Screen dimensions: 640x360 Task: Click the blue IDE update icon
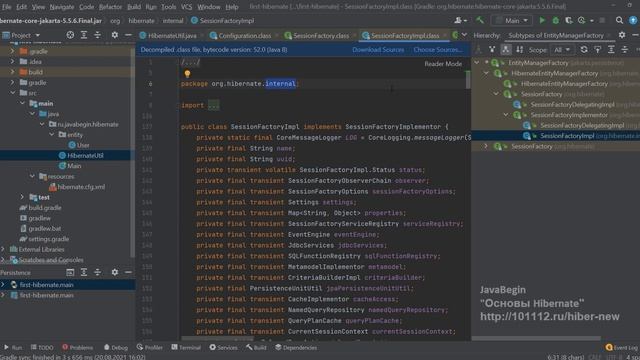(x=633, y=20)
